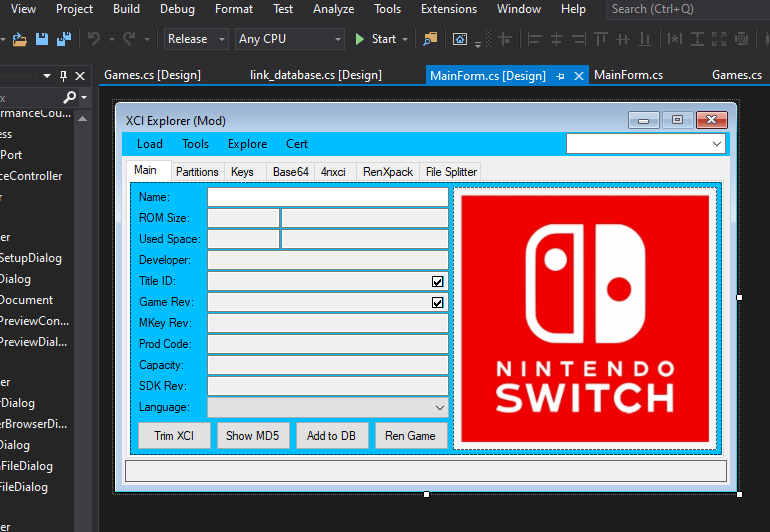Open the Redo history dropdown arrow
Screen dimensions: 770x532
click(147, 39)
